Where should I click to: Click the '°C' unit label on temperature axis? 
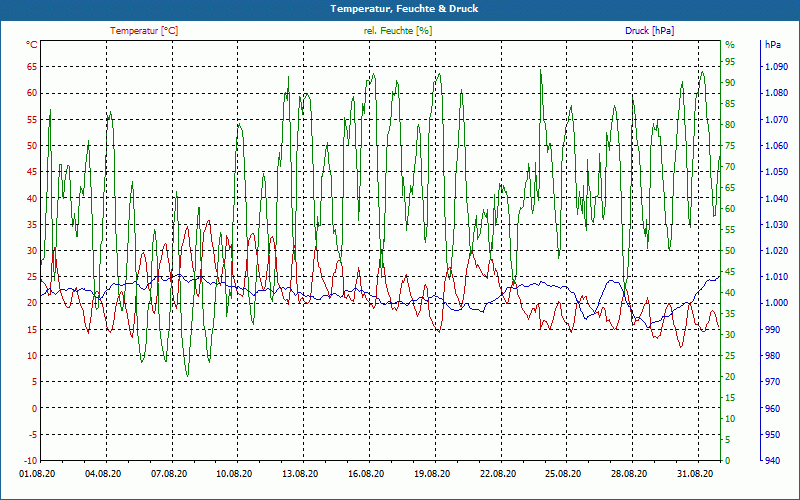point(32,45)
